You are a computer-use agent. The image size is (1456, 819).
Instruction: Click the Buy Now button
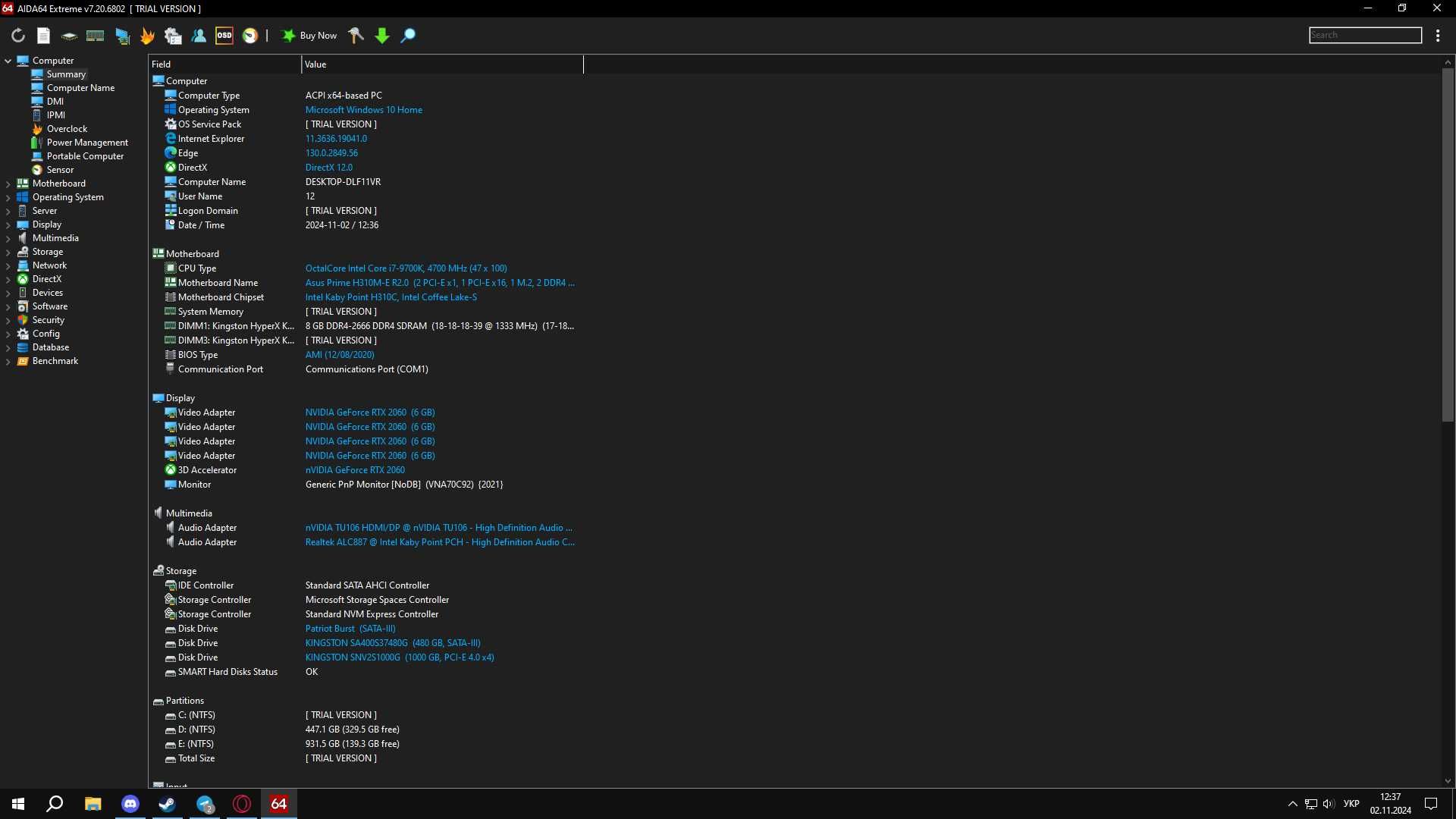309,36
